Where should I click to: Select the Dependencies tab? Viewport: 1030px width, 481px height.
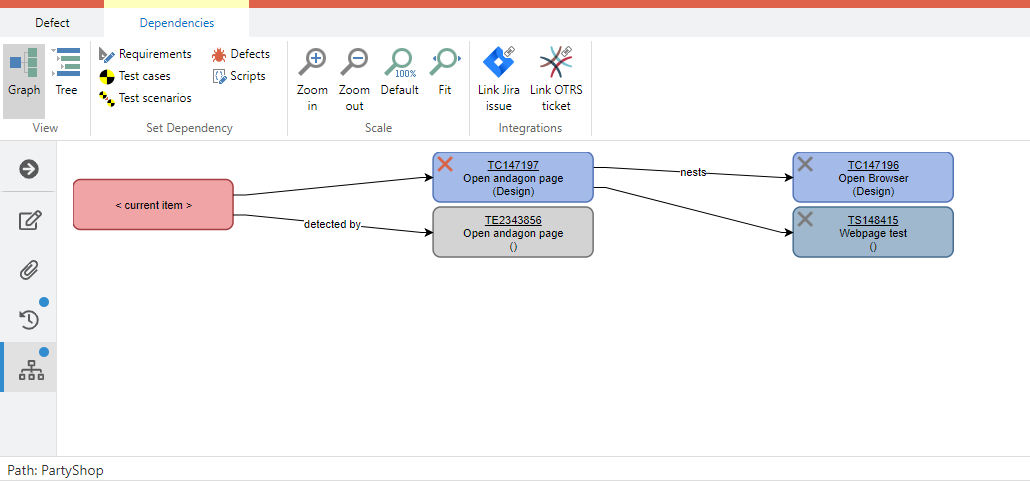[x=176, y=23]
